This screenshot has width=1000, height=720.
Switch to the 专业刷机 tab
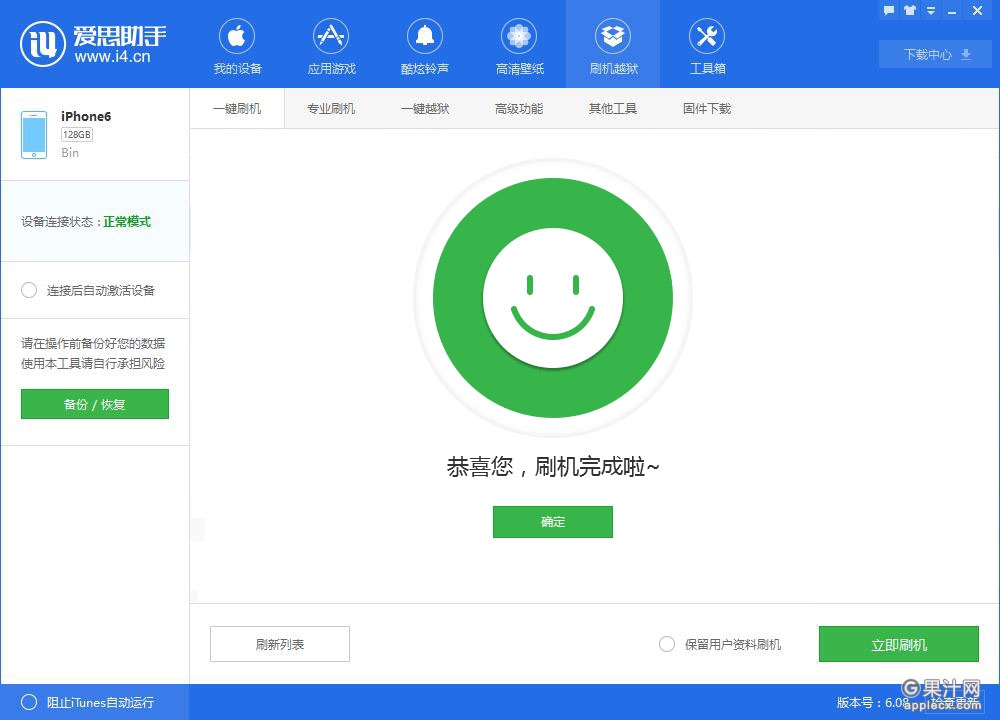pos(330,108)
